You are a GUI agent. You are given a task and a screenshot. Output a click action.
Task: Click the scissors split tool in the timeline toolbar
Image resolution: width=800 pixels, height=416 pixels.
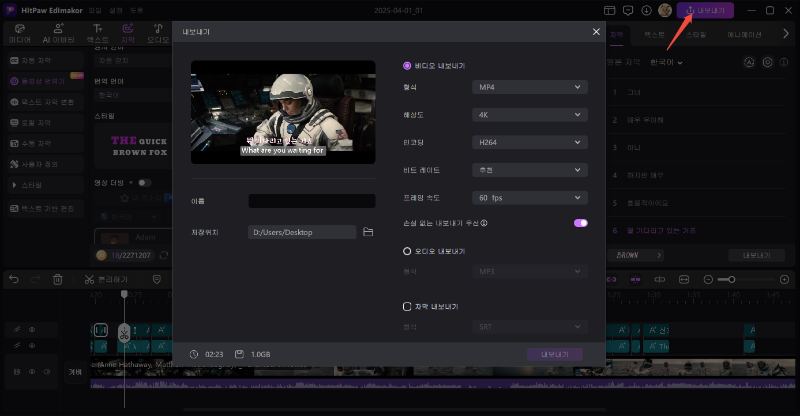[x=89, y=279]
